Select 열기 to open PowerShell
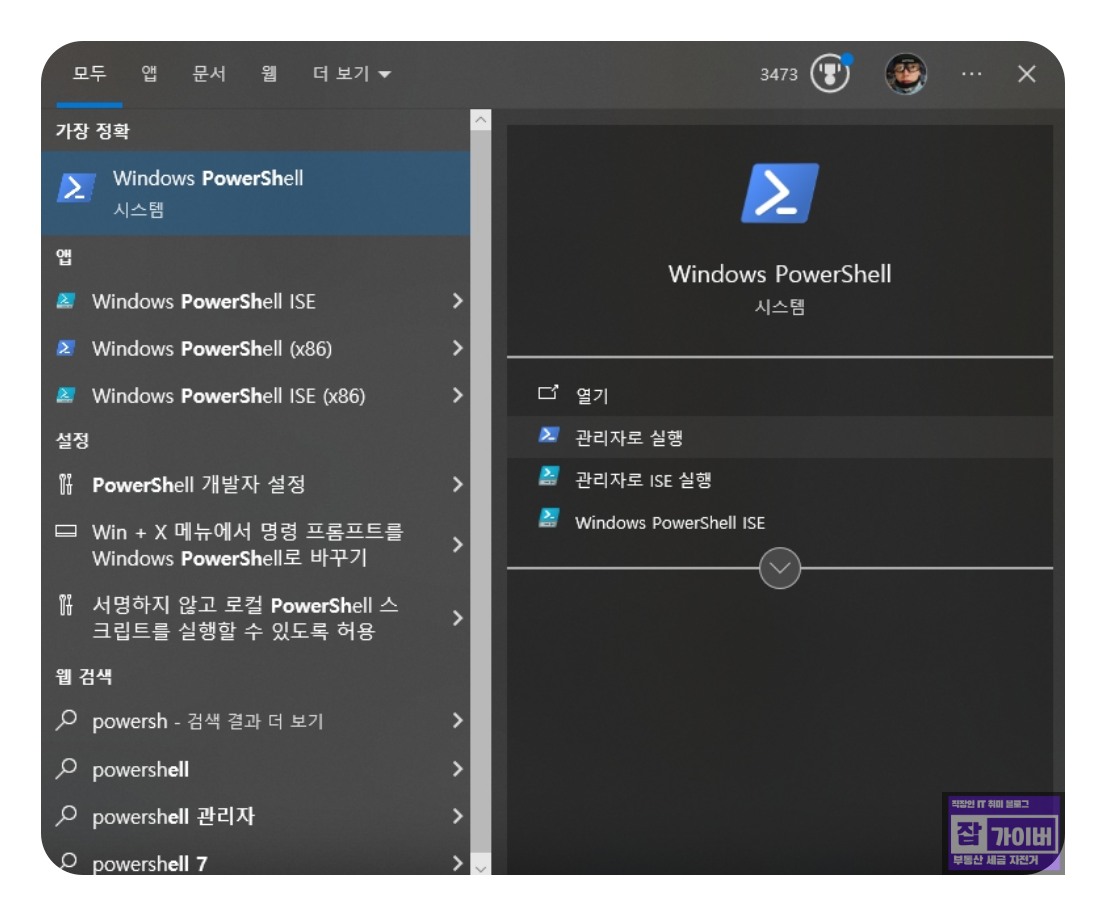Image resolution: width=1106 pixels, height=916 pixels. click(779, 395)
